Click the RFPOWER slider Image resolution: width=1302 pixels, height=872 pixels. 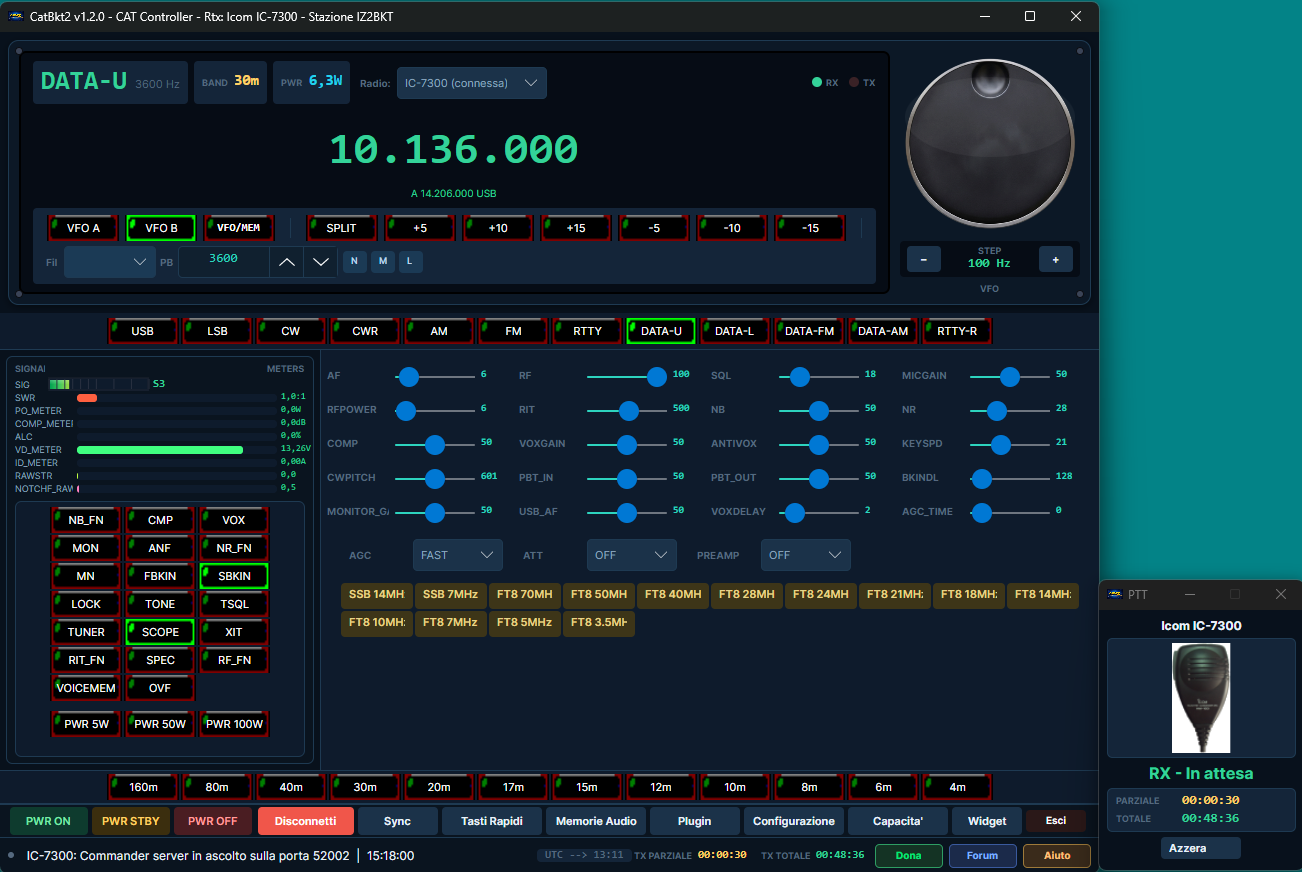(x=435, y=410)
